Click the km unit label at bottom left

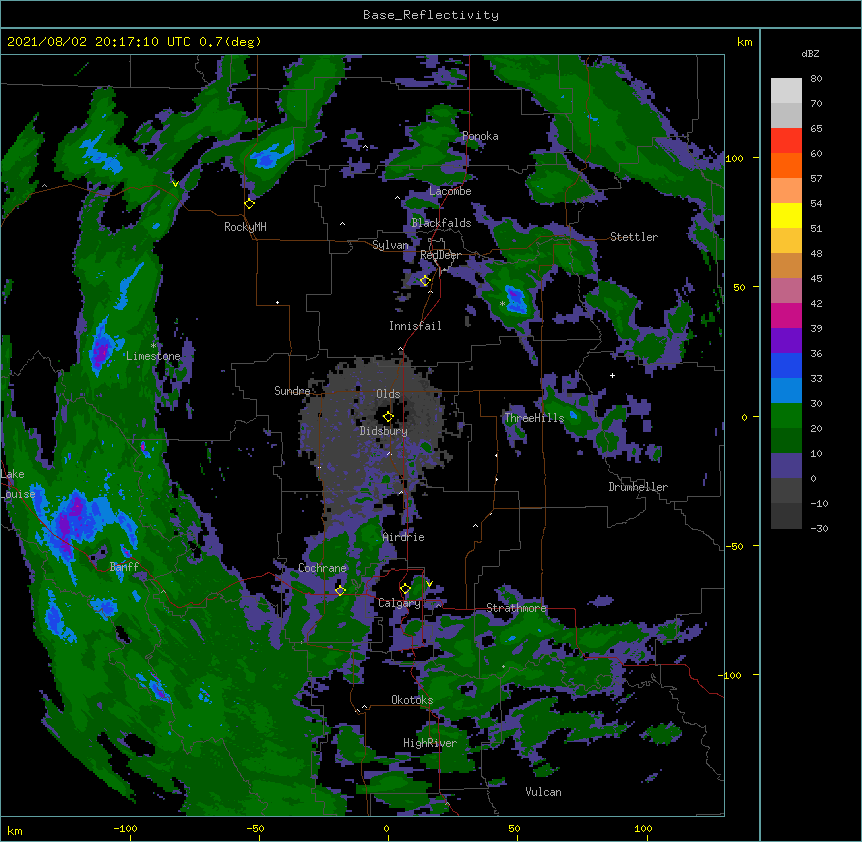point(14,831)
